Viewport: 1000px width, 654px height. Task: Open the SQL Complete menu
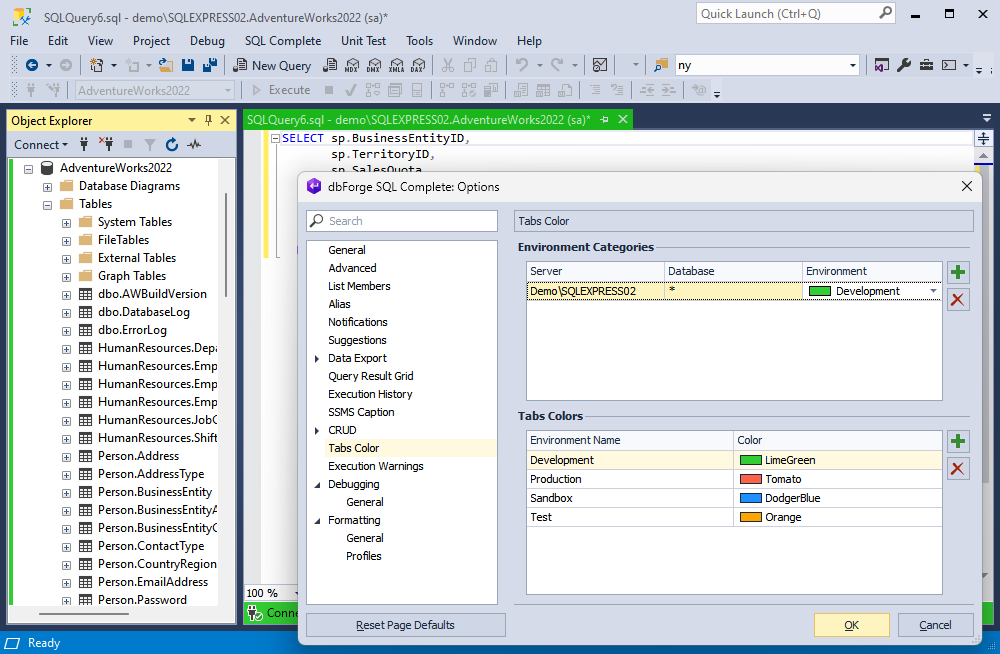click(283, 41)
